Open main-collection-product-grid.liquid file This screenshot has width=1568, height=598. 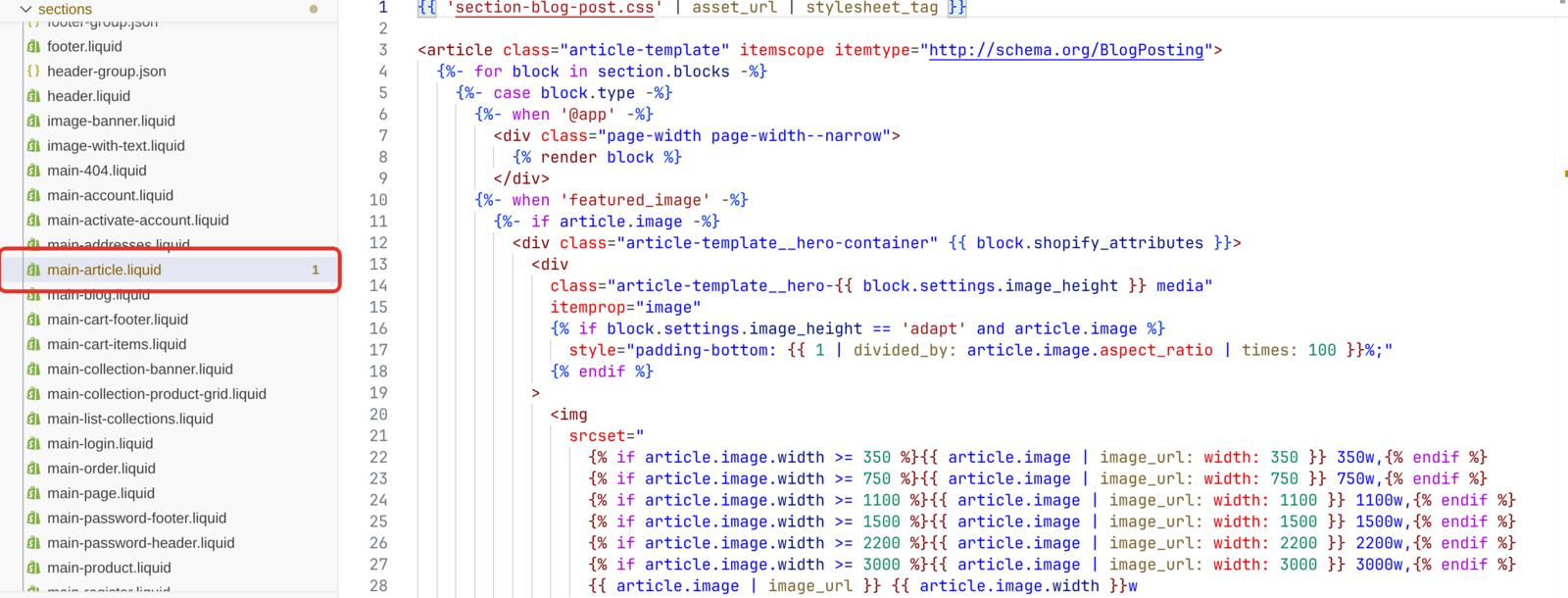(156, 394)
